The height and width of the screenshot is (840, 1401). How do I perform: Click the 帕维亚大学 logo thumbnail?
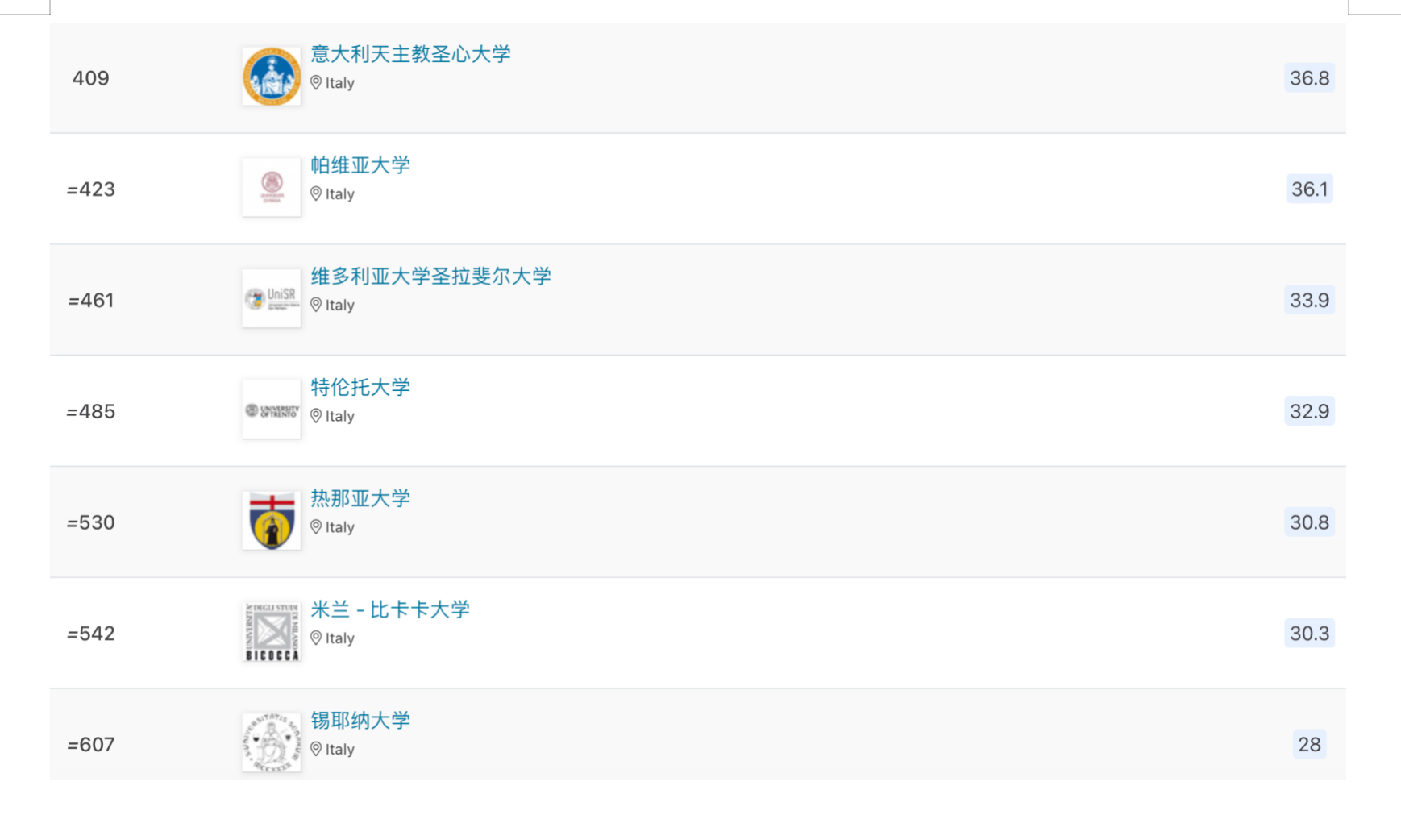click(272, 187)
